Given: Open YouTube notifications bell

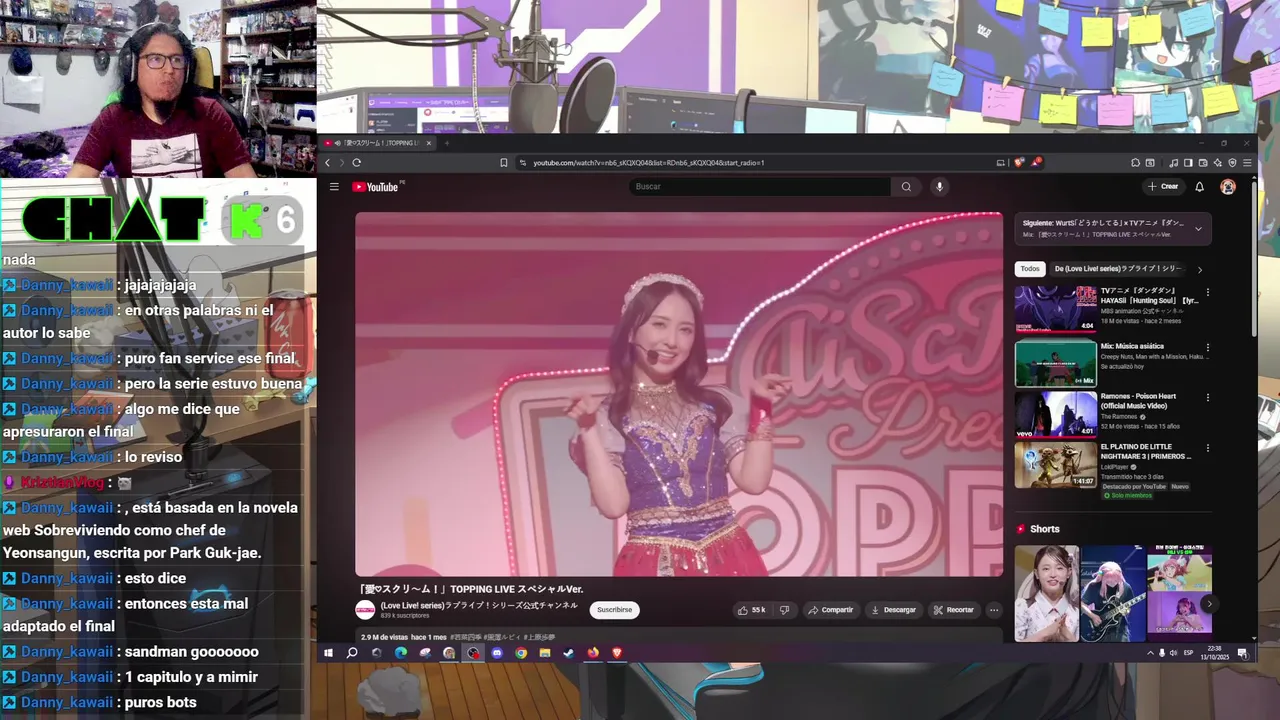Looking at the screenshot, I should pyautogui.click(x=1200, y=187).
